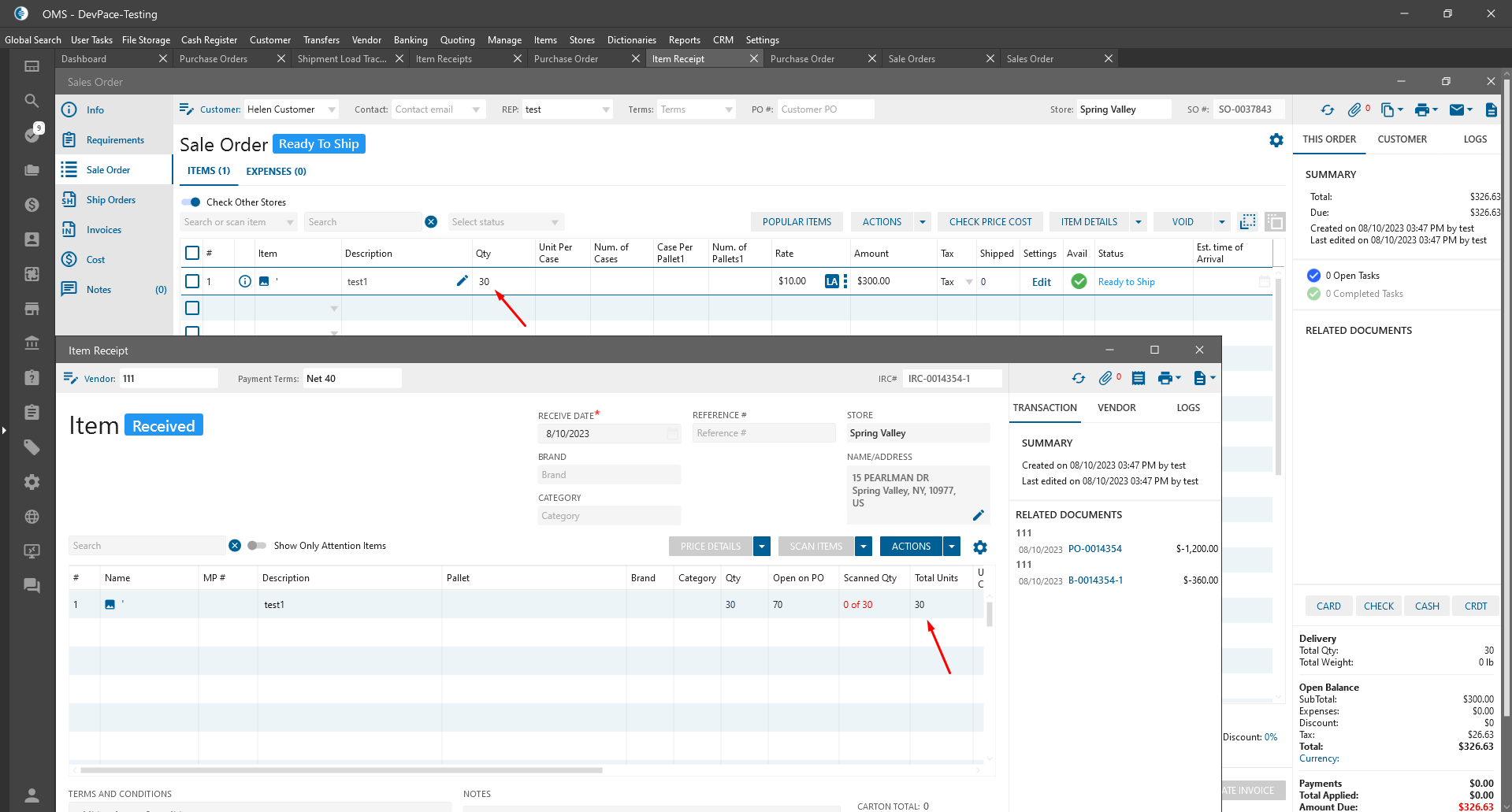The image size is (1512, 812).
Task: Open the Dictionaries menu
Action: pos(631,40)
